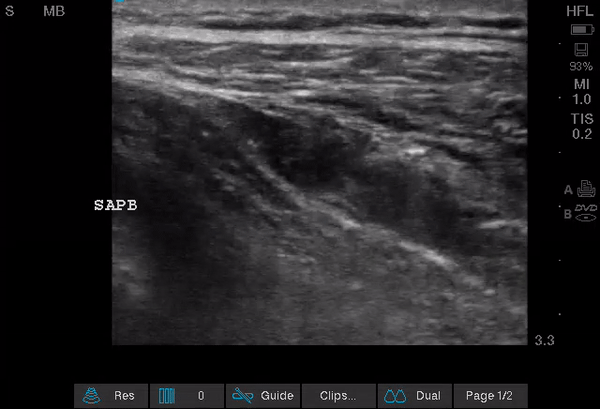Click the floppy disk storage icon
This screenshot has width=600, height=409.
click(581, 50)
